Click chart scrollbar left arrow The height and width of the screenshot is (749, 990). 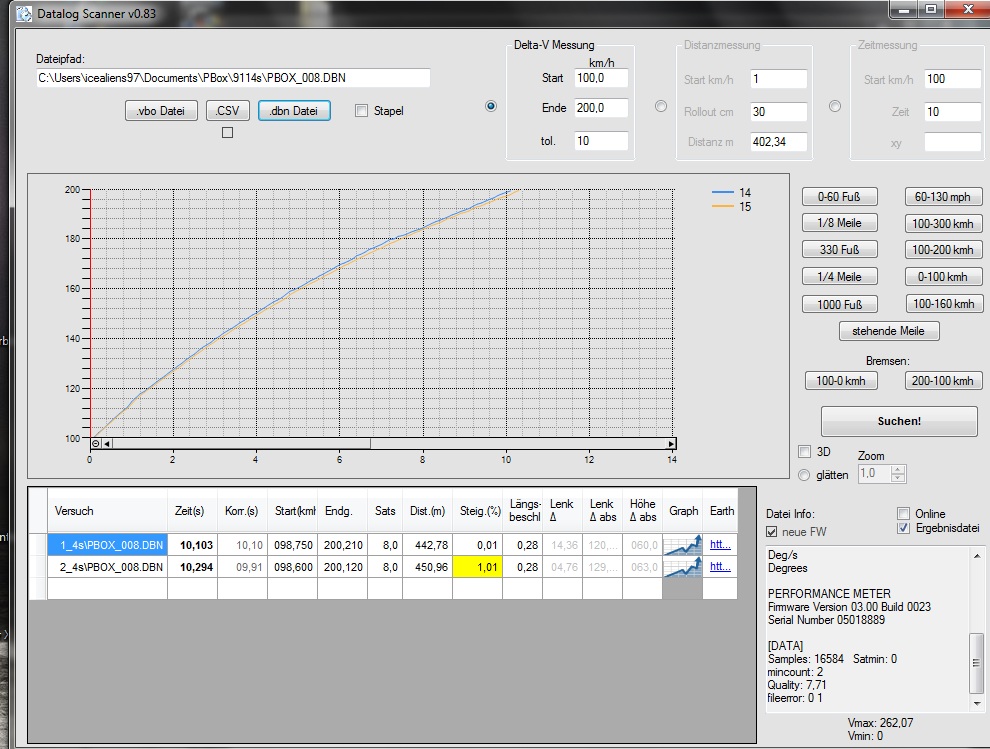click(107, 444)
